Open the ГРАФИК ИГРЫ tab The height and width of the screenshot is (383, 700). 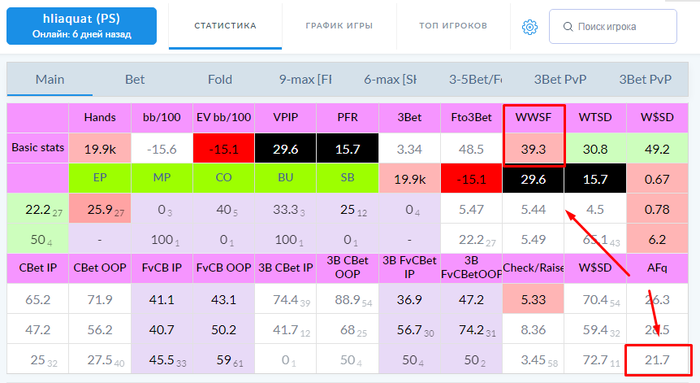click(x=339, y=26)
